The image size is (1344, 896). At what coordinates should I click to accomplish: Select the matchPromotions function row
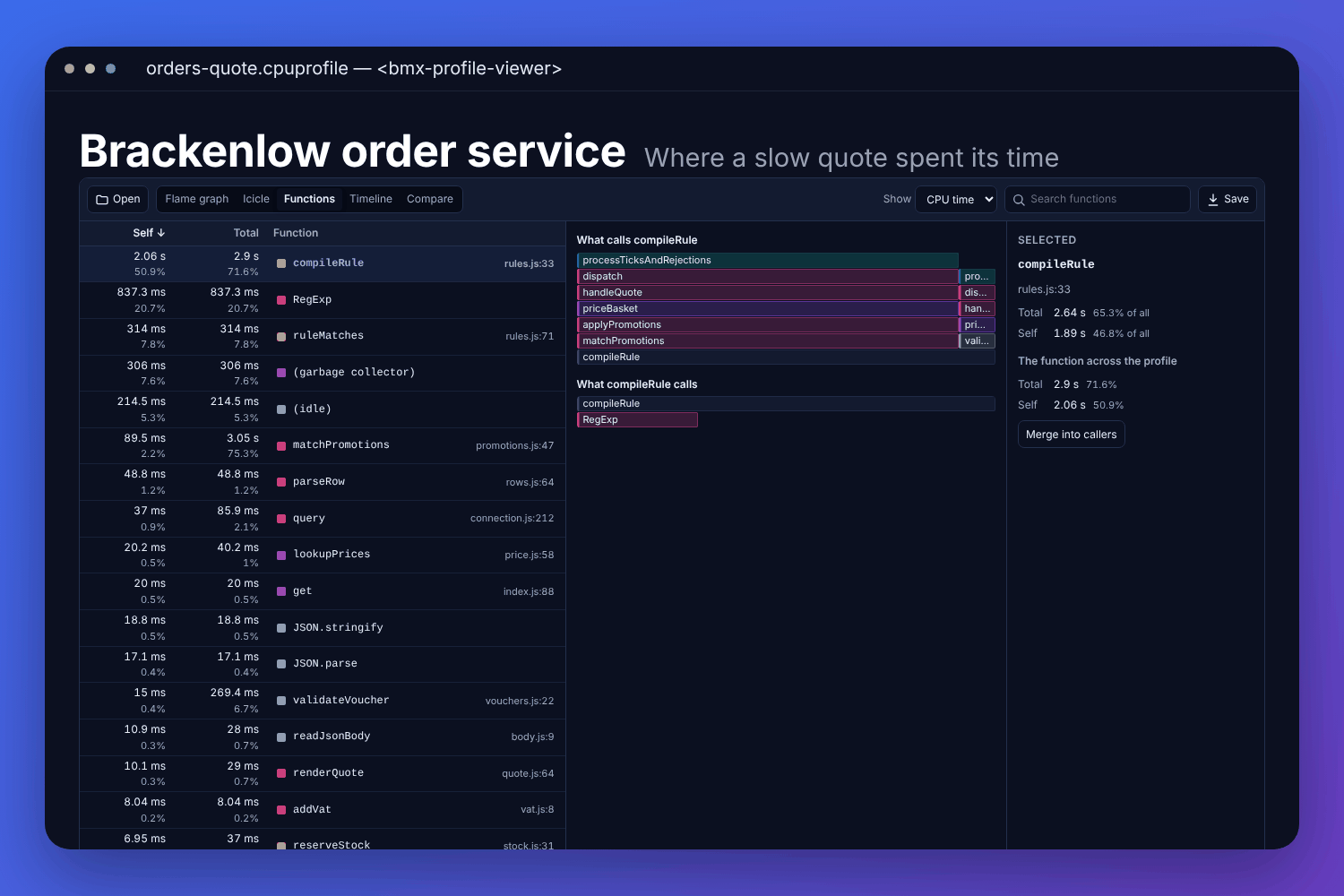(x=323, y=446)
